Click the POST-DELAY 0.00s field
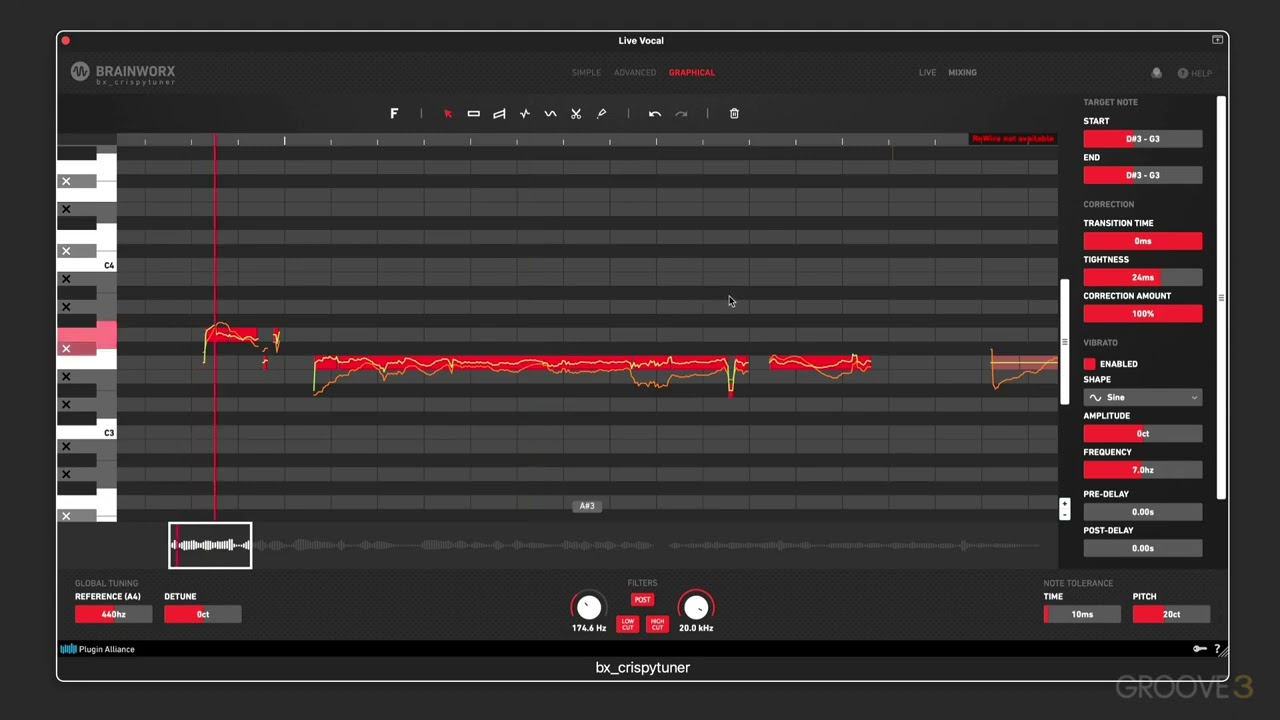The height and width of the screenshot is (720, 1280). click(x=1143, y=548)
